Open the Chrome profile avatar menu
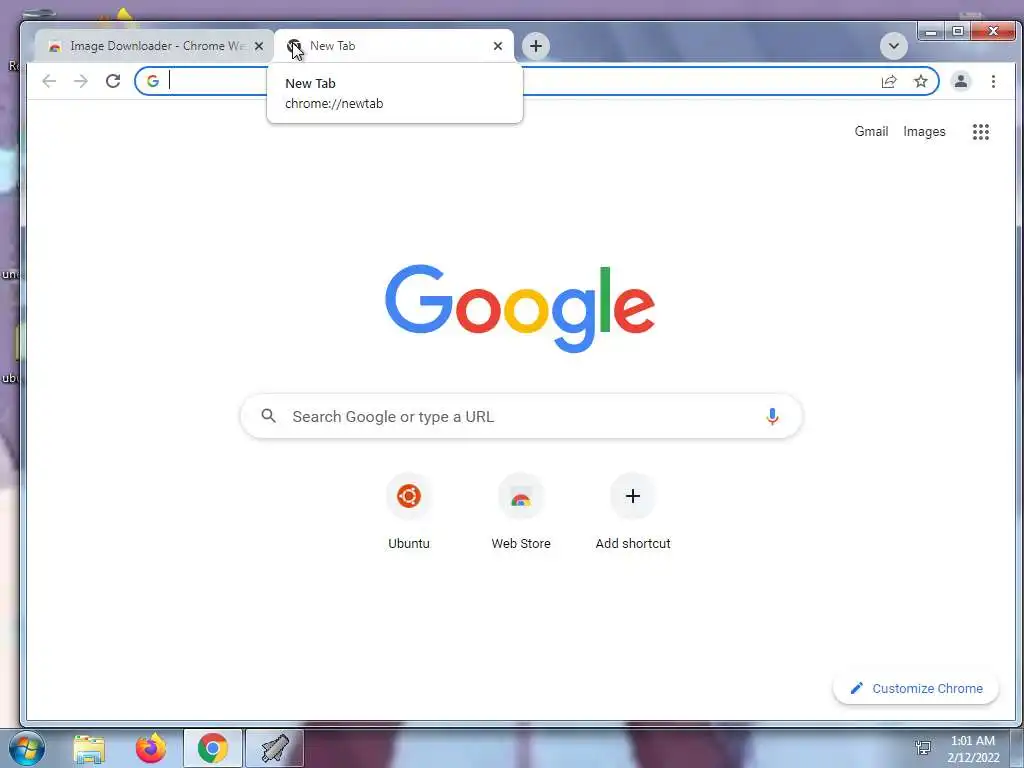 (961, 81)
